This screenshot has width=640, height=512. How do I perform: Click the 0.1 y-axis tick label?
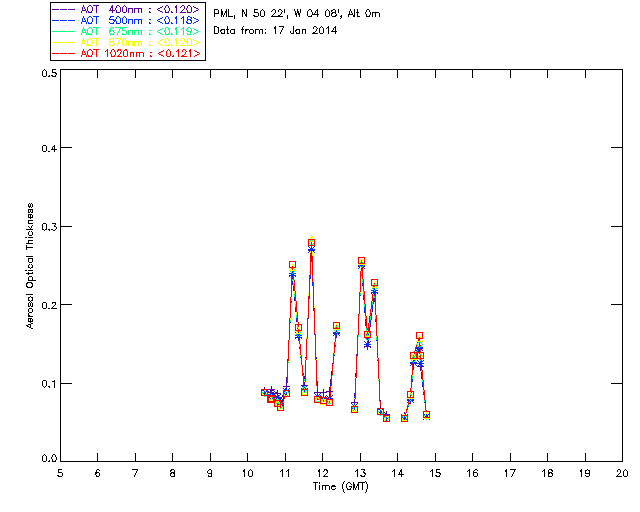tap(49, 384)
